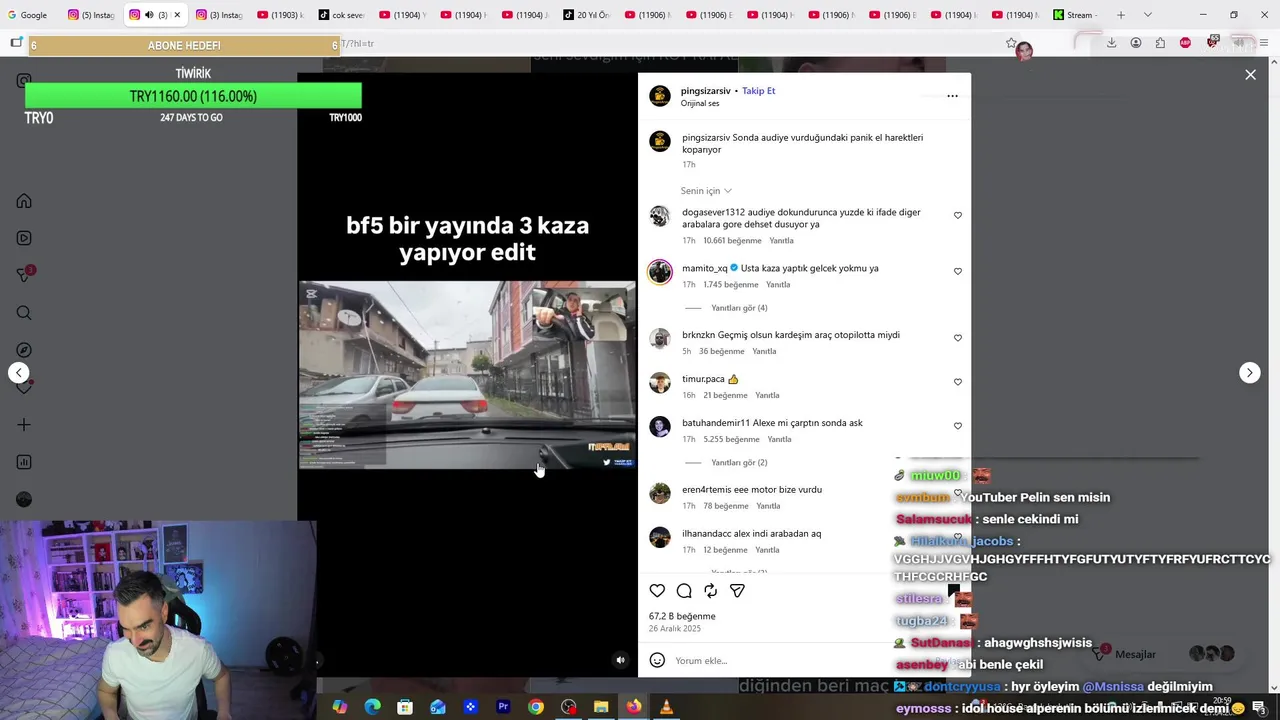Open the '67,2 B beğenme' likes list
1280x720 pixels.
(682, 616)
